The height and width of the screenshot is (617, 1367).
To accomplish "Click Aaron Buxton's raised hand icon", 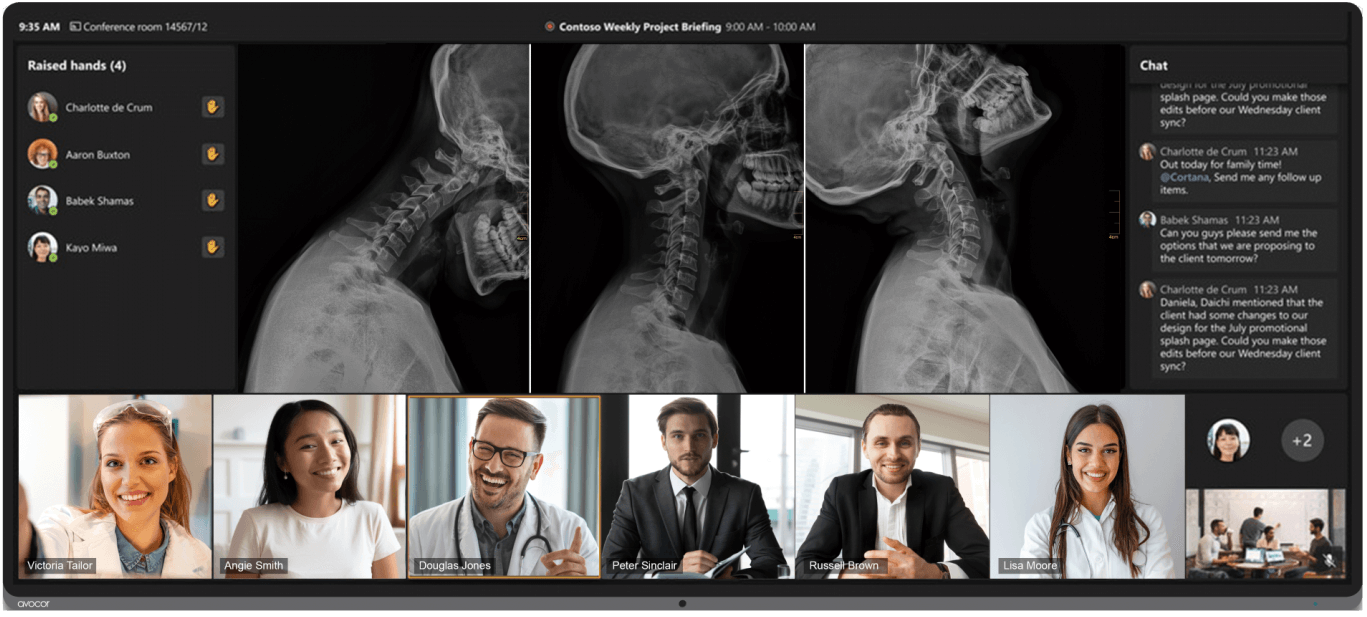I will [212, 154].
